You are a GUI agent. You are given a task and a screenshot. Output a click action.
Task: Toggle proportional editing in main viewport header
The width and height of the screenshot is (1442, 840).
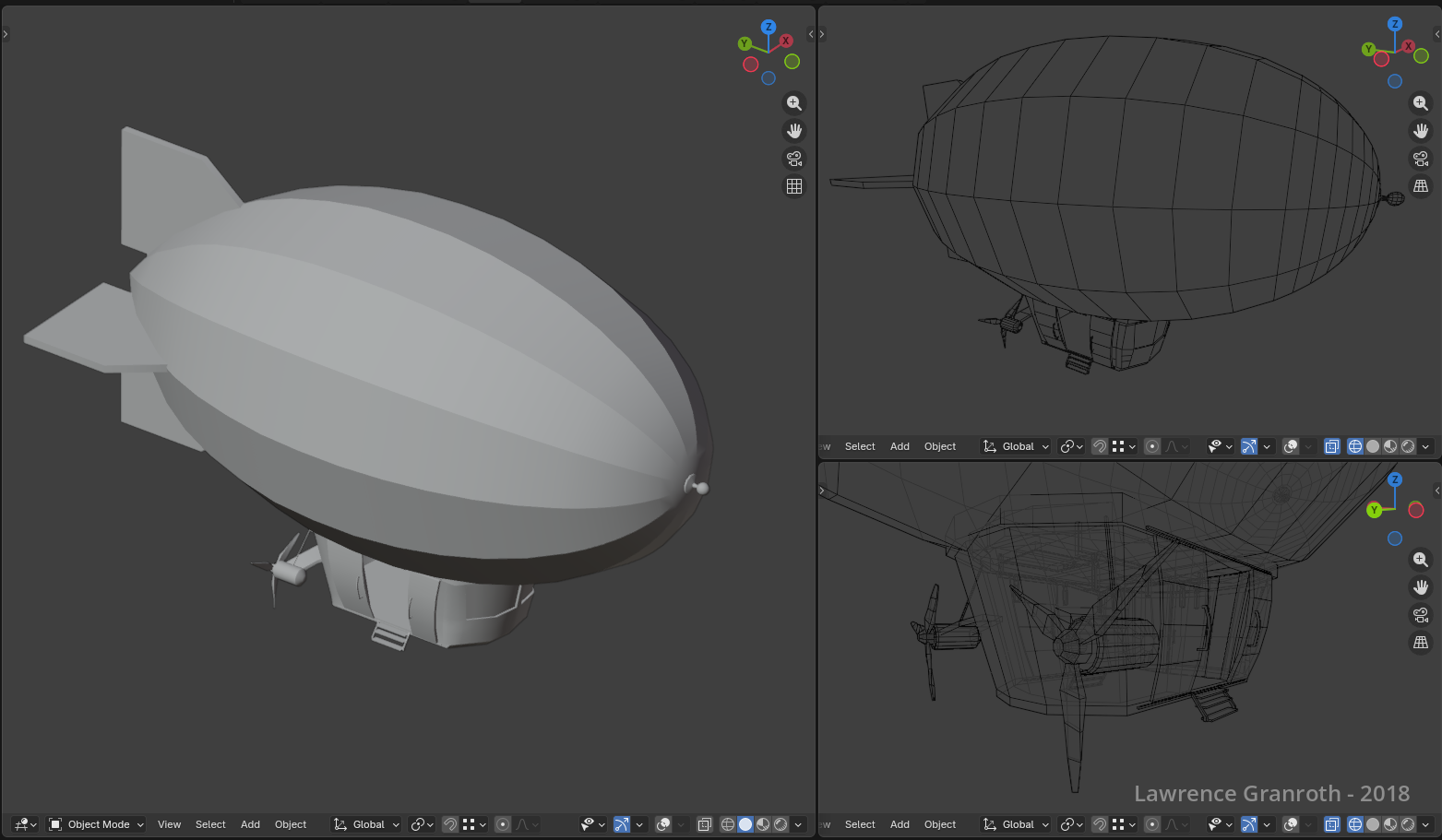tap(503, 824)
